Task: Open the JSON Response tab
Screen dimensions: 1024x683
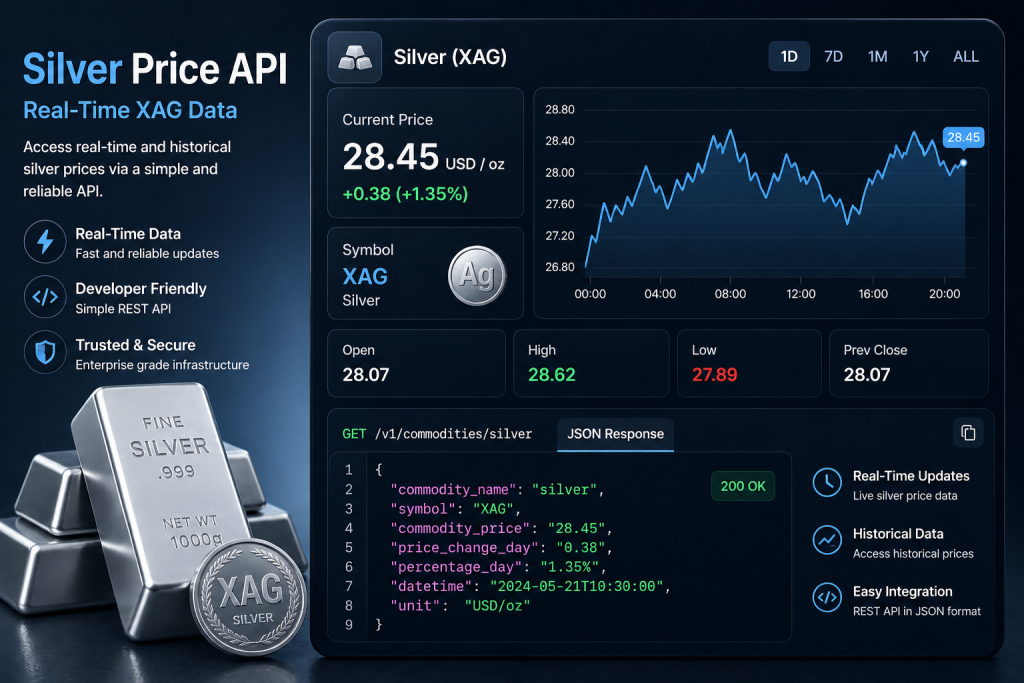Action: [615, 434]
